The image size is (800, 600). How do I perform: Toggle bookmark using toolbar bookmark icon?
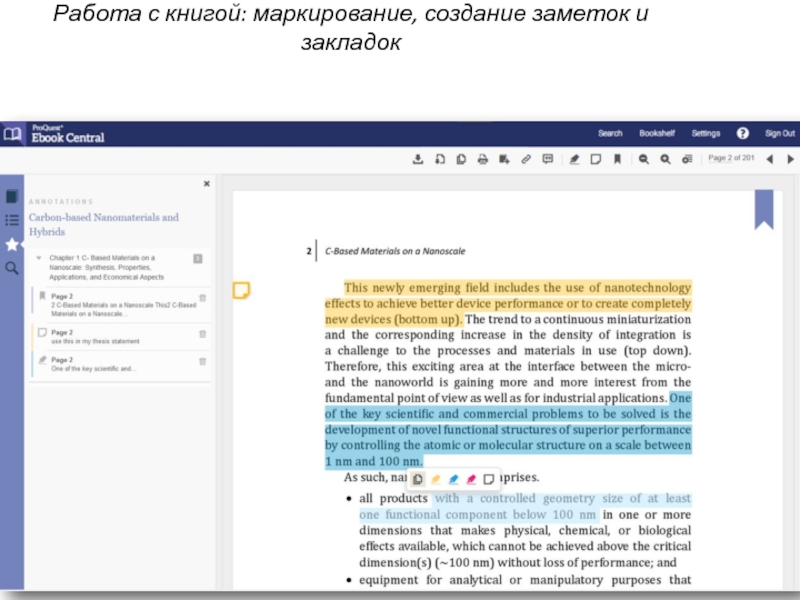coord(618,159)
